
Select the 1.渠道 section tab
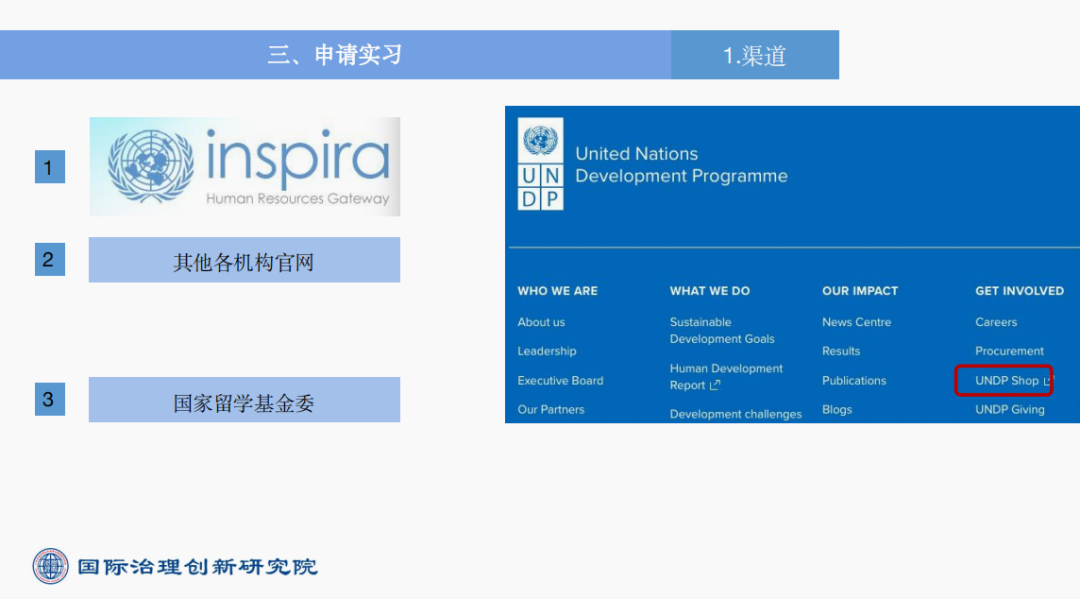(x=755, y=55)
